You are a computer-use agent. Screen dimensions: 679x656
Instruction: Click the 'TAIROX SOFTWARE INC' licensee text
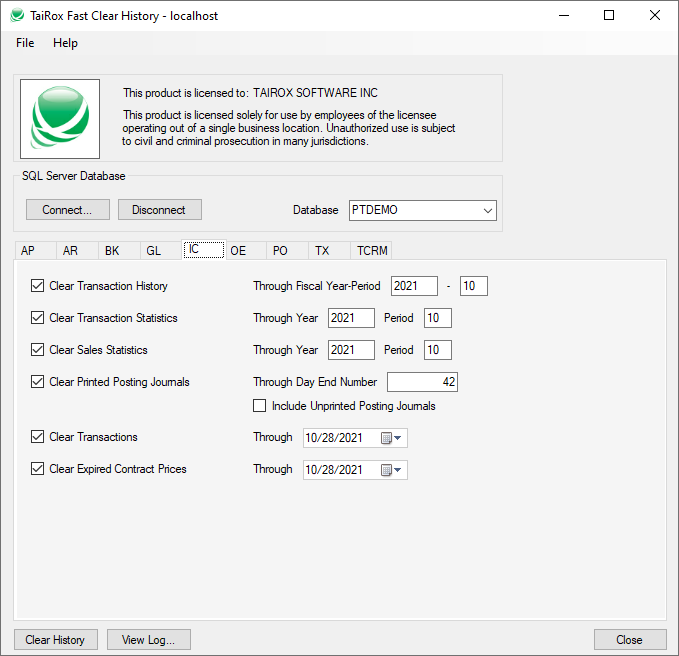(x=315, y=93)
